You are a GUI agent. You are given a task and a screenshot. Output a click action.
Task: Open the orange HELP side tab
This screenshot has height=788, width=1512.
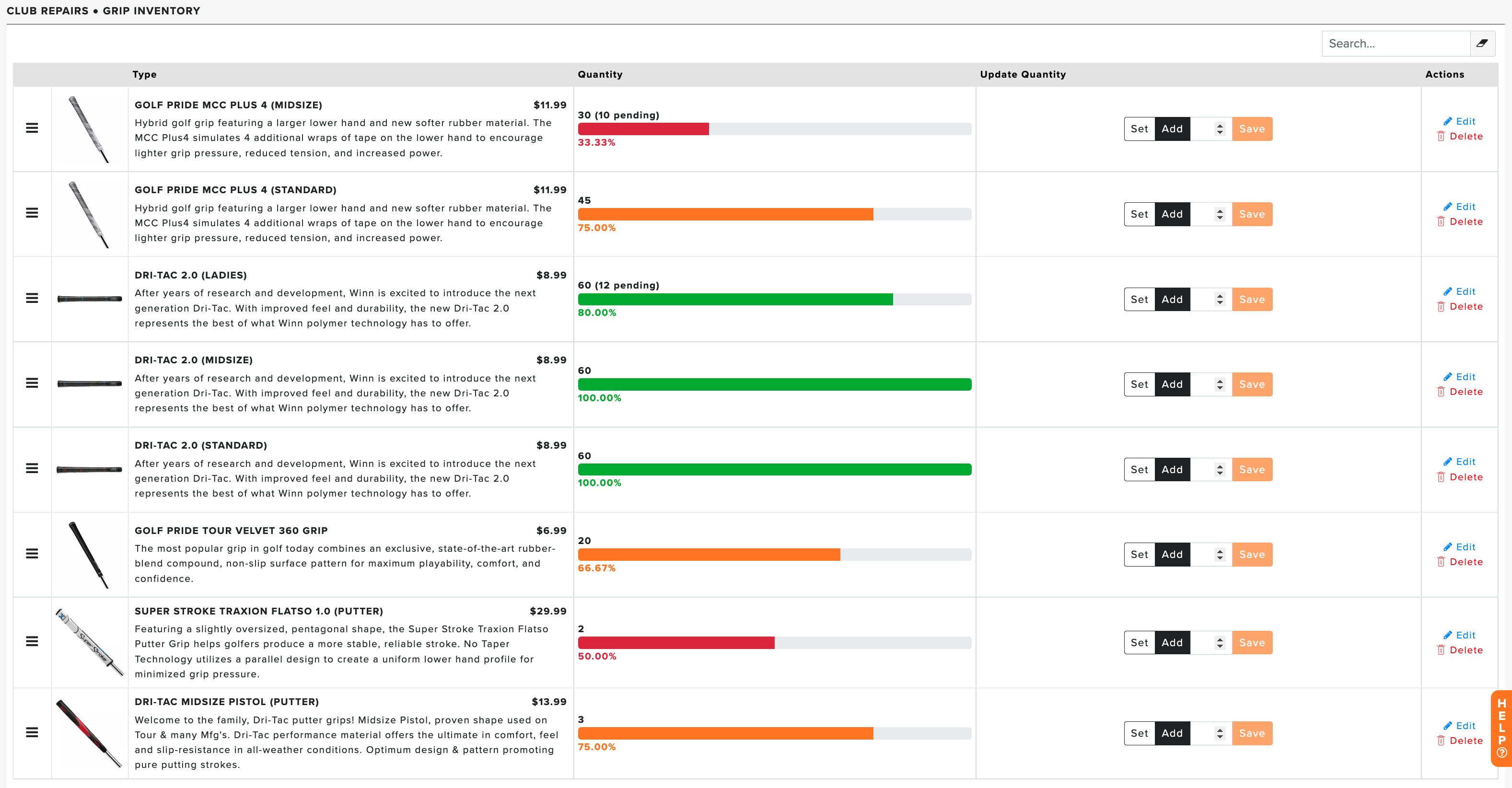(1501, 728)
